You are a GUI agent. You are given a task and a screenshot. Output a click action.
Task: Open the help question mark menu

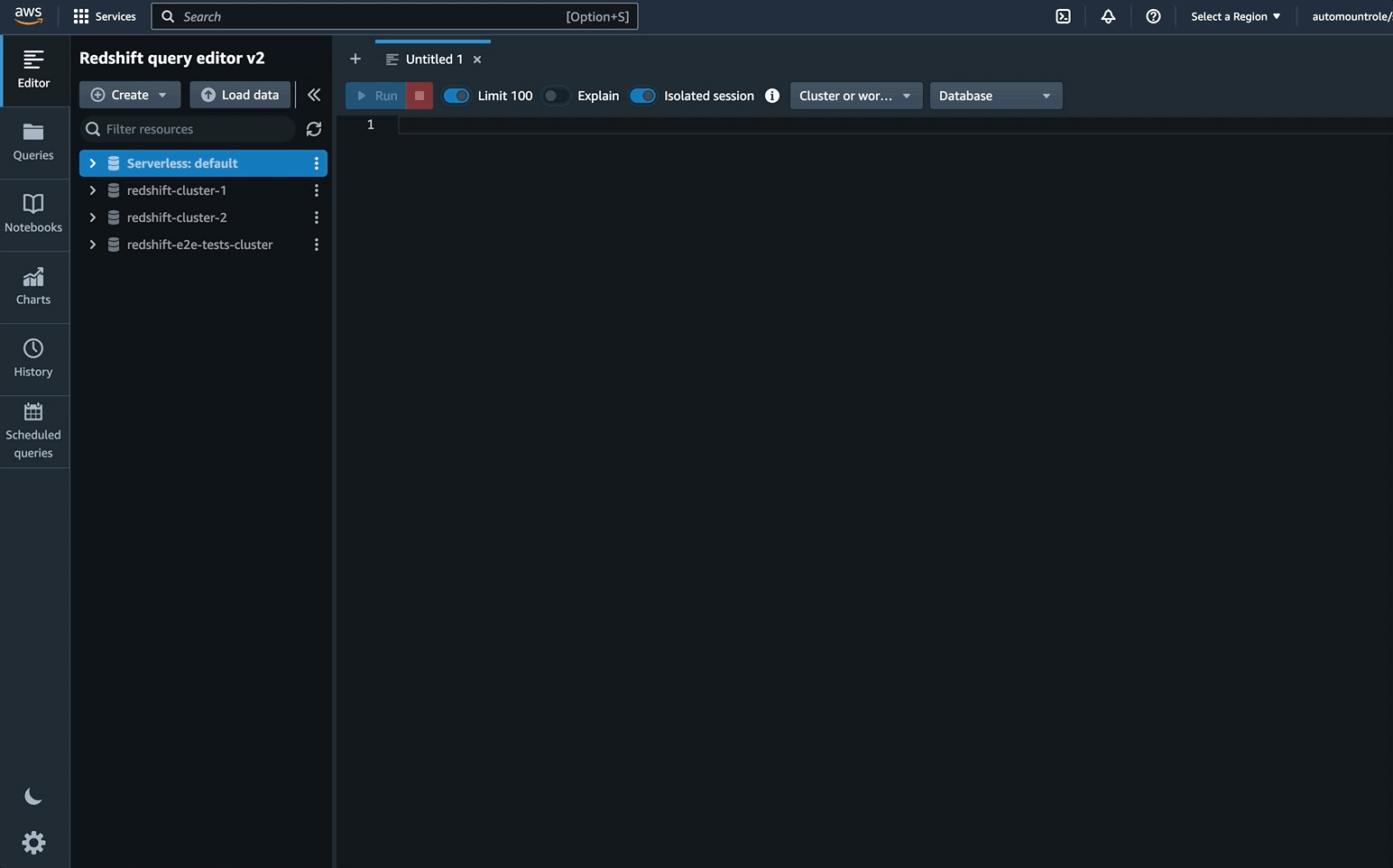coord(1153,16)
